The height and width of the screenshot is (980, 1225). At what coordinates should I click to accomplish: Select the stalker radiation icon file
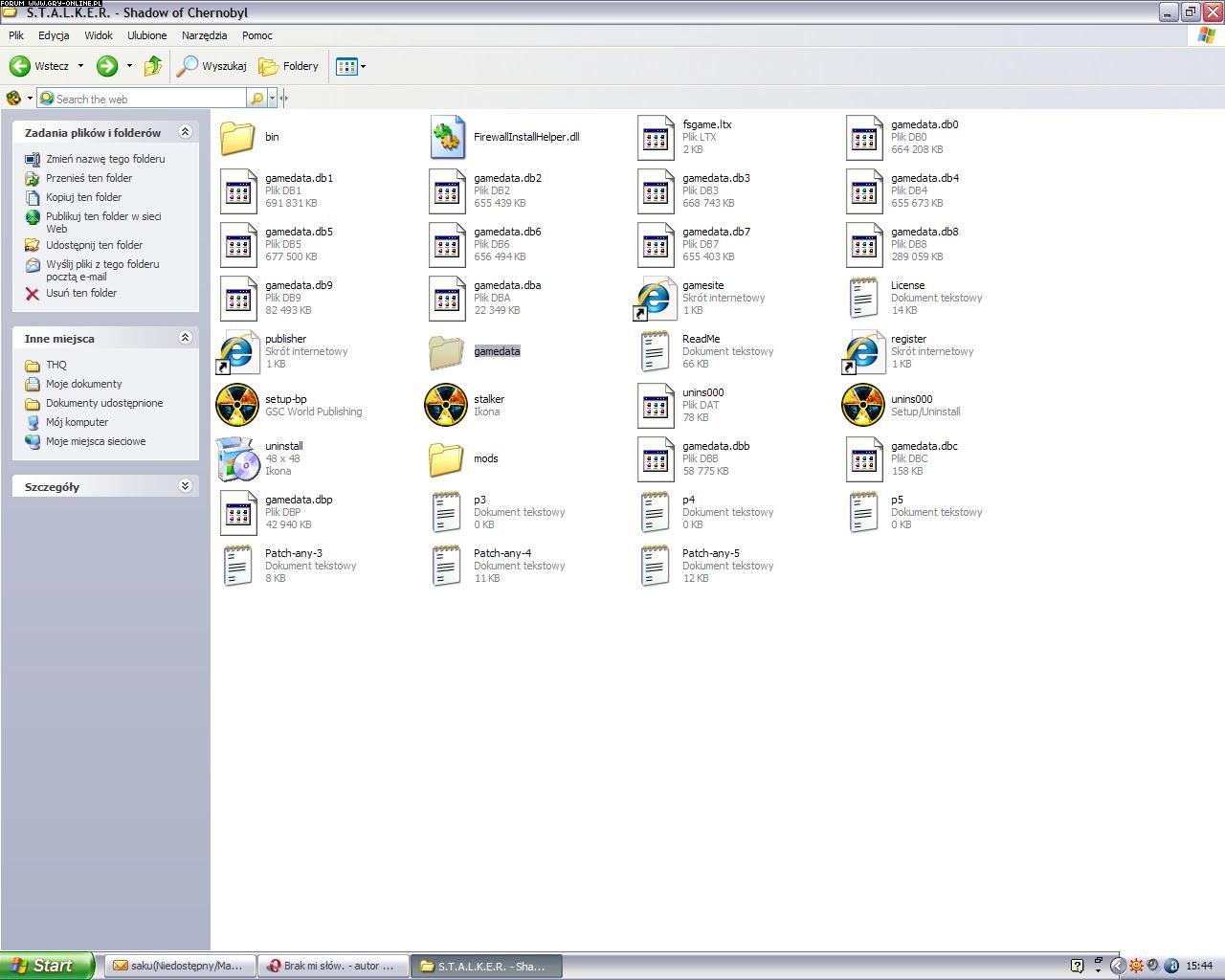coord(446,405)
